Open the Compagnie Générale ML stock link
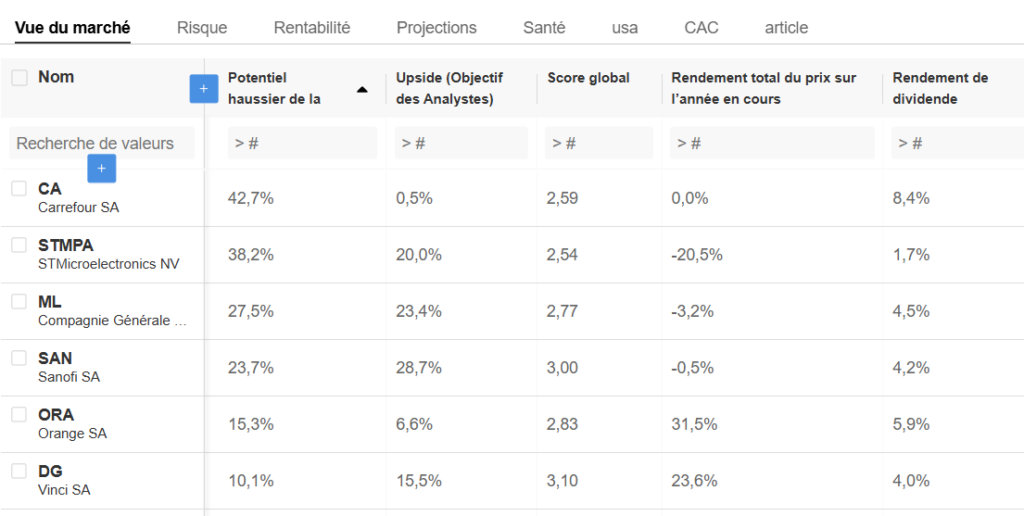The image size is (1024, 516). pyautogui.click(x=50, y=302)
